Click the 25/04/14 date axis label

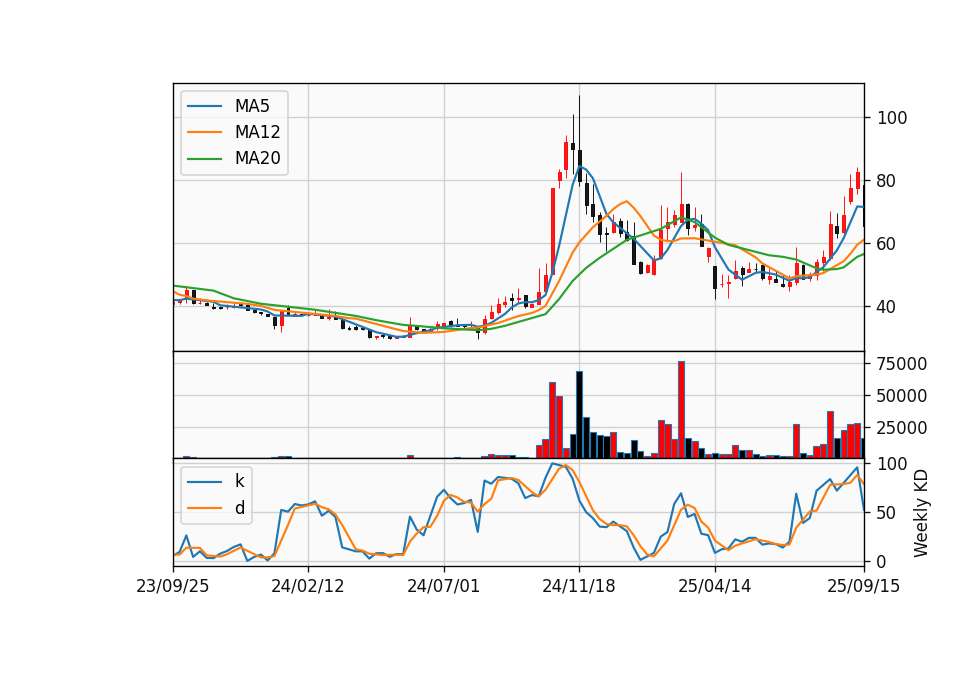(714, 586)
